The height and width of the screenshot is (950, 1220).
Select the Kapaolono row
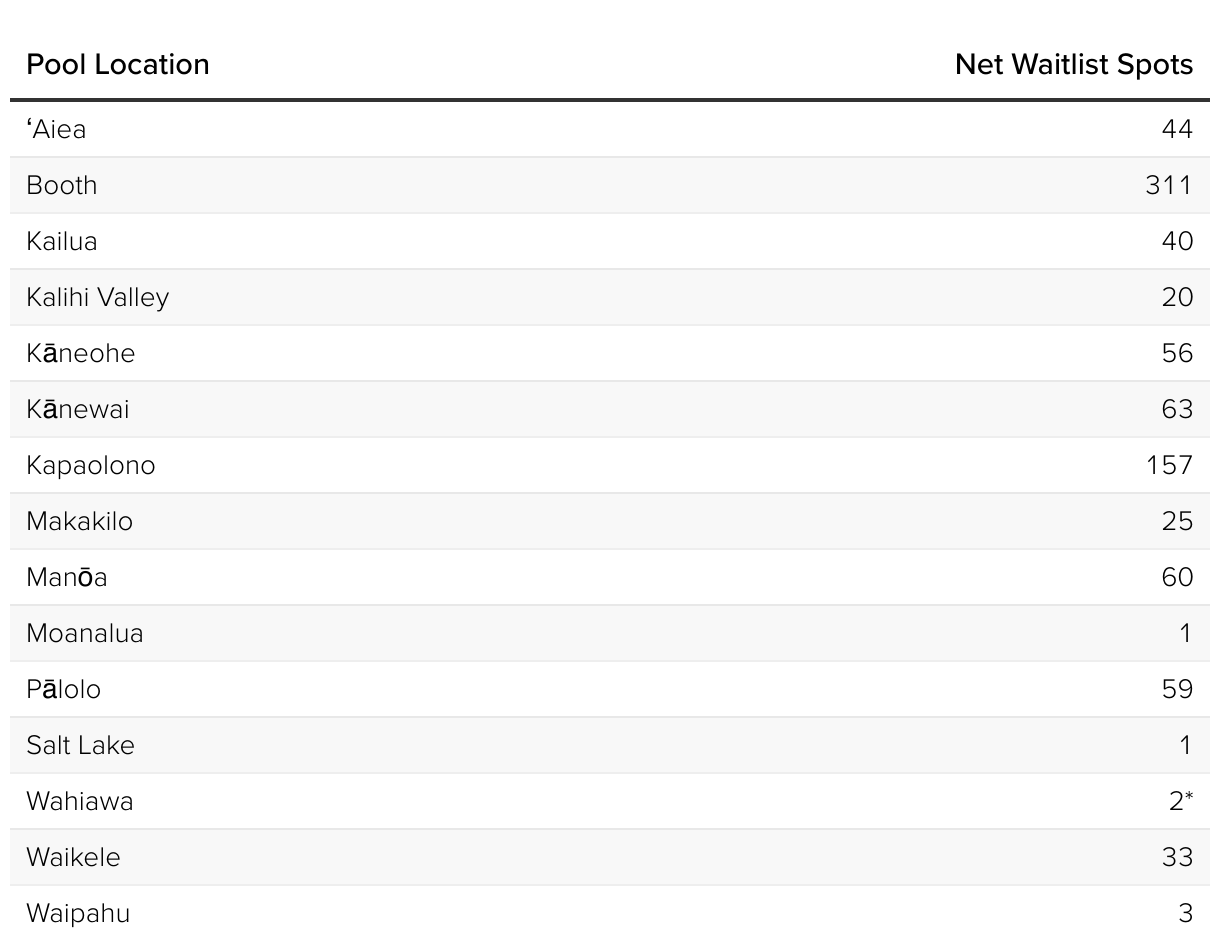610,465
